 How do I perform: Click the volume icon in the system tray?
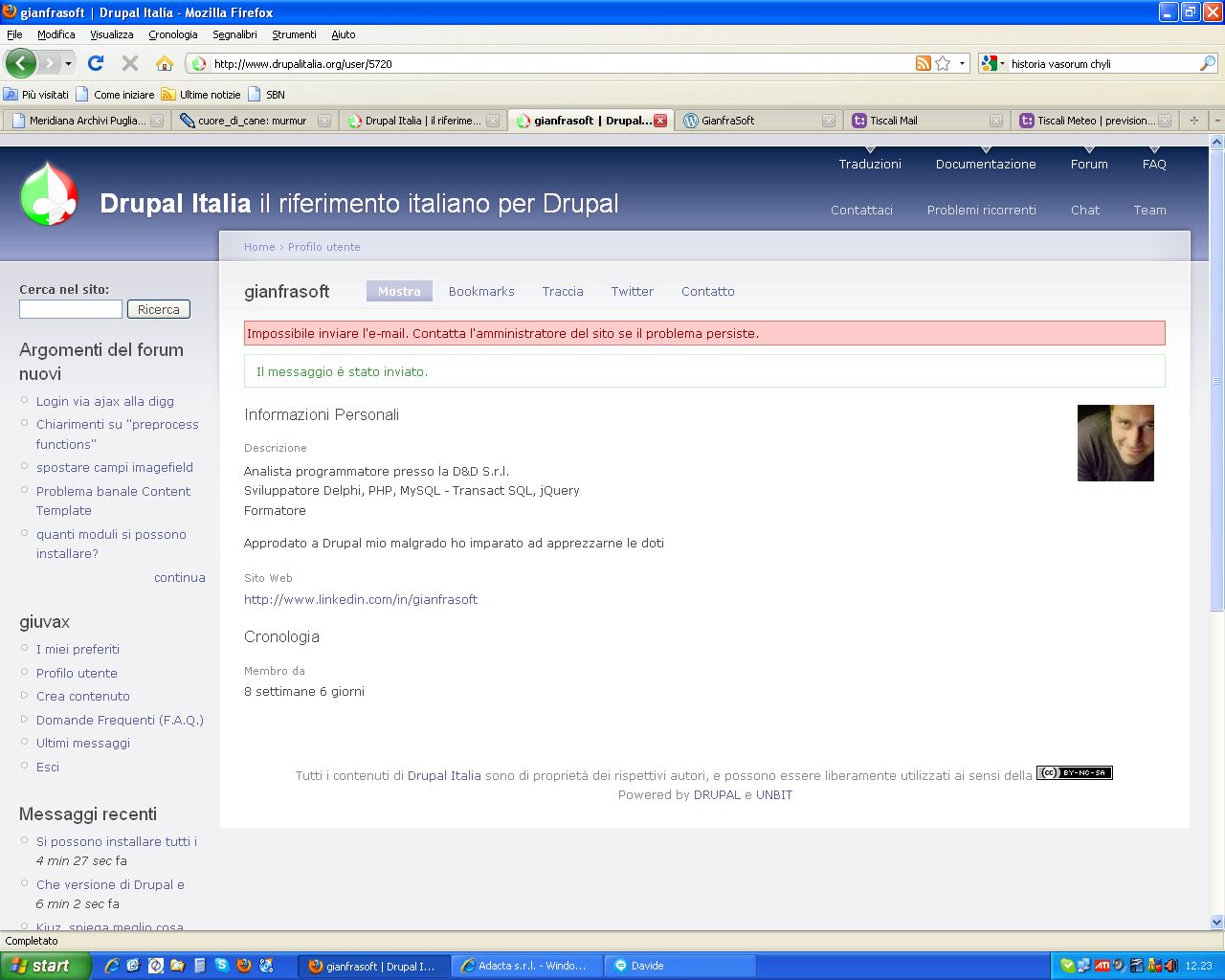coord(1170,966)
